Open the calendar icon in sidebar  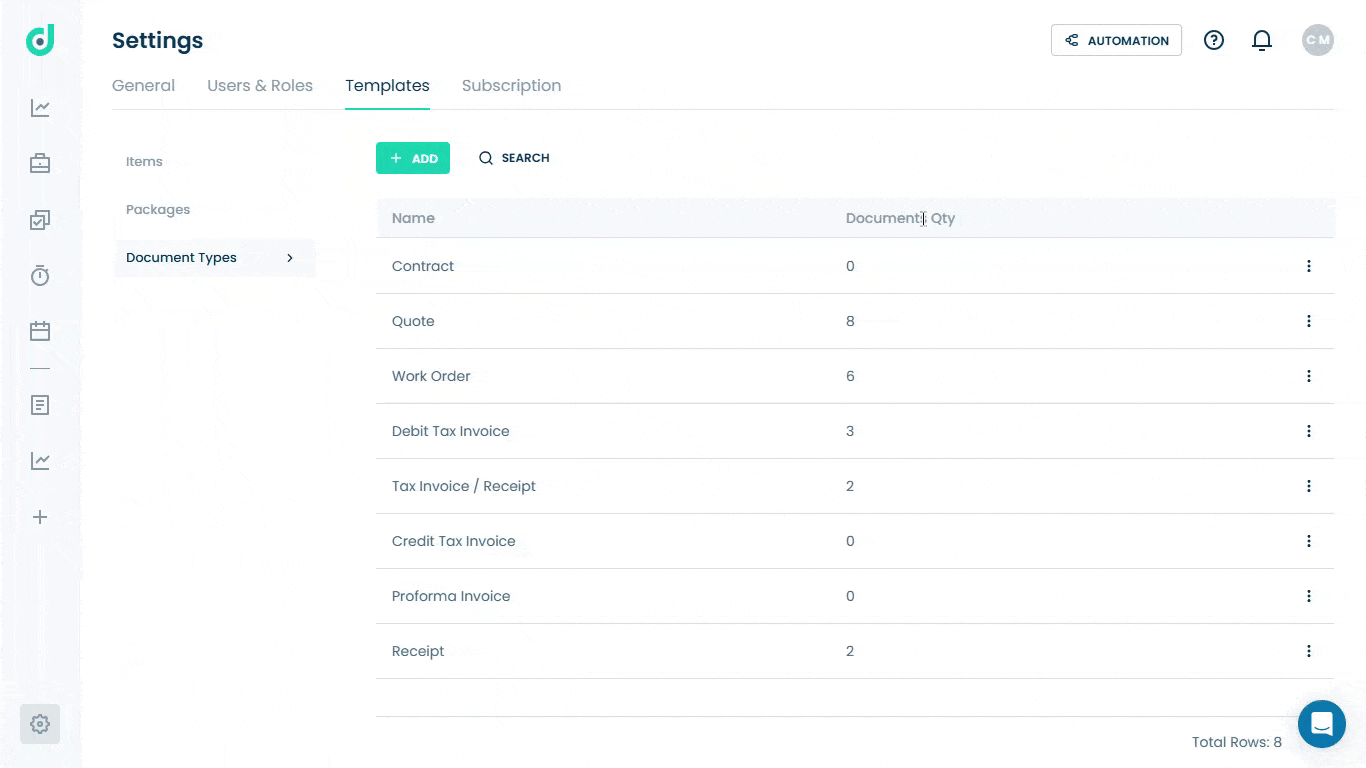(40, 331)
